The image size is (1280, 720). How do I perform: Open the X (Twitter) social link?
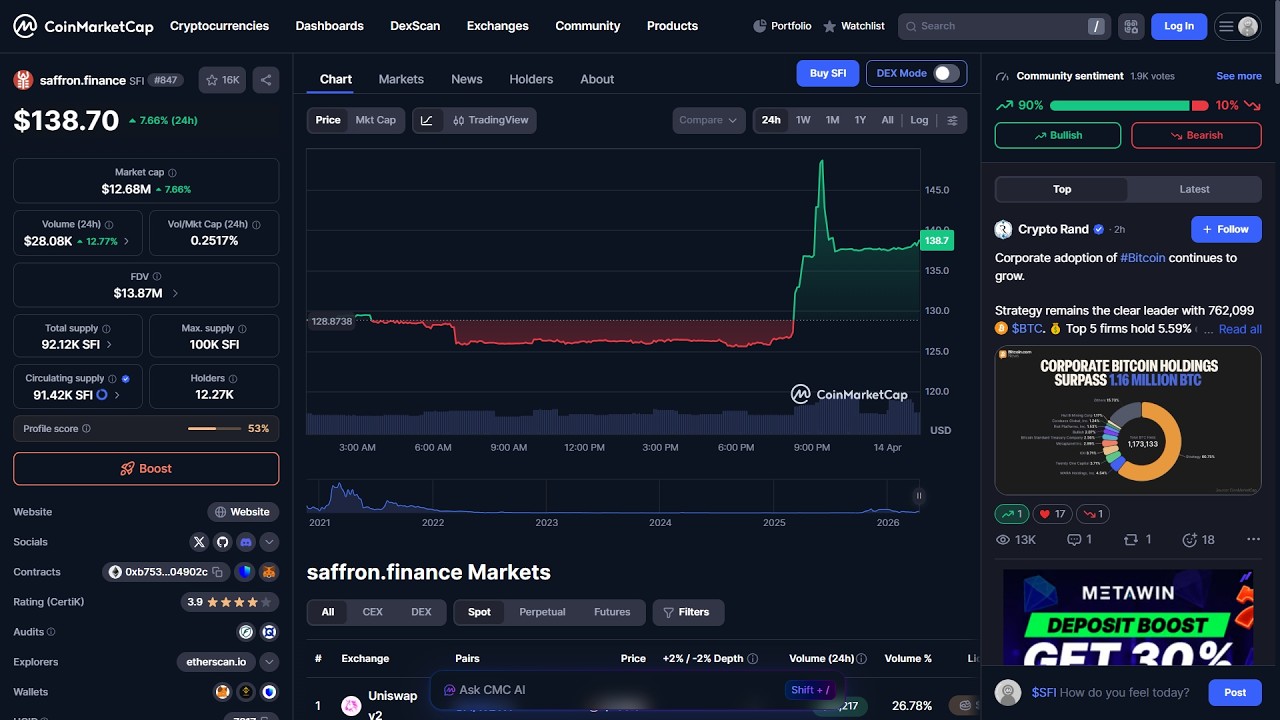(199, 542)
